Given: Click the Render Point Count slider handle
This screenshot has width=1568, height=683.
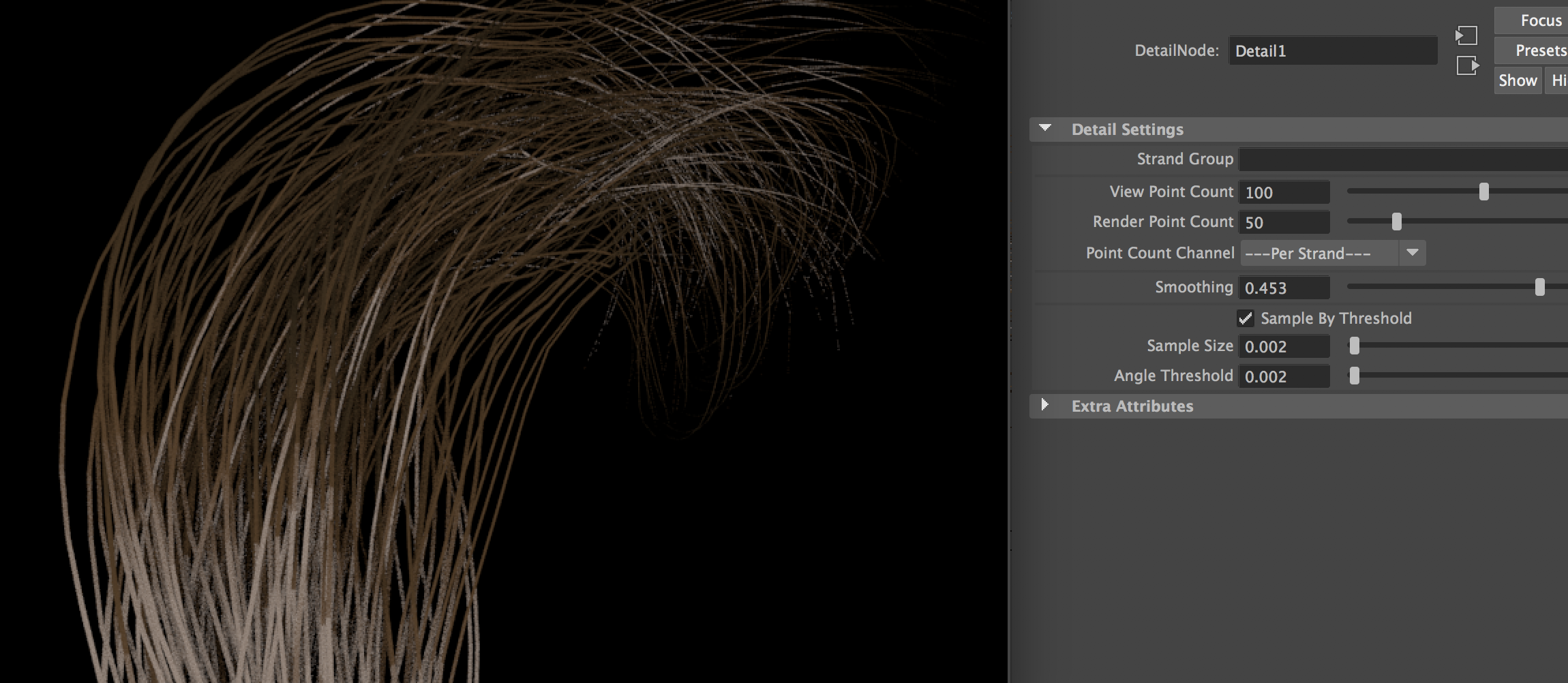Looking at the screenshot, I should coord(1396,222).
